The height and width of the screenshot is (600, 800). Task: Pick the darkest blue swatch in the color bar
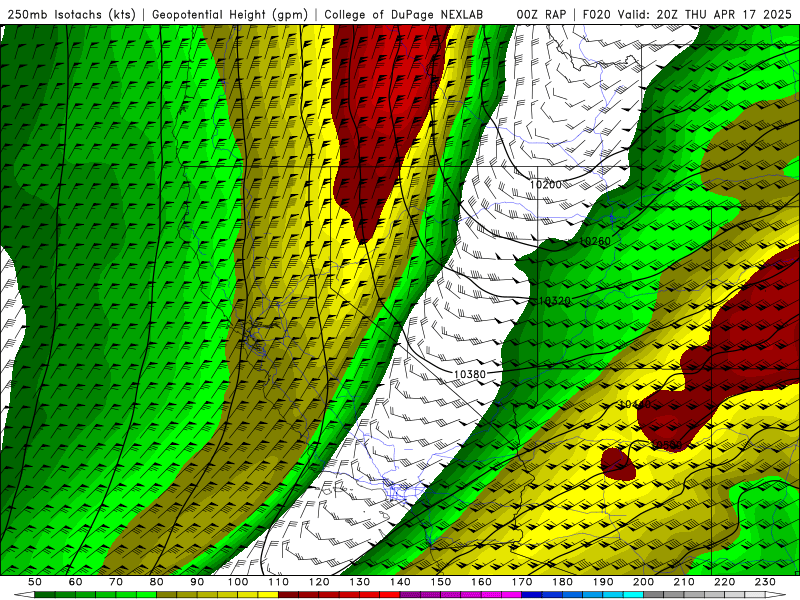(531, 594)
